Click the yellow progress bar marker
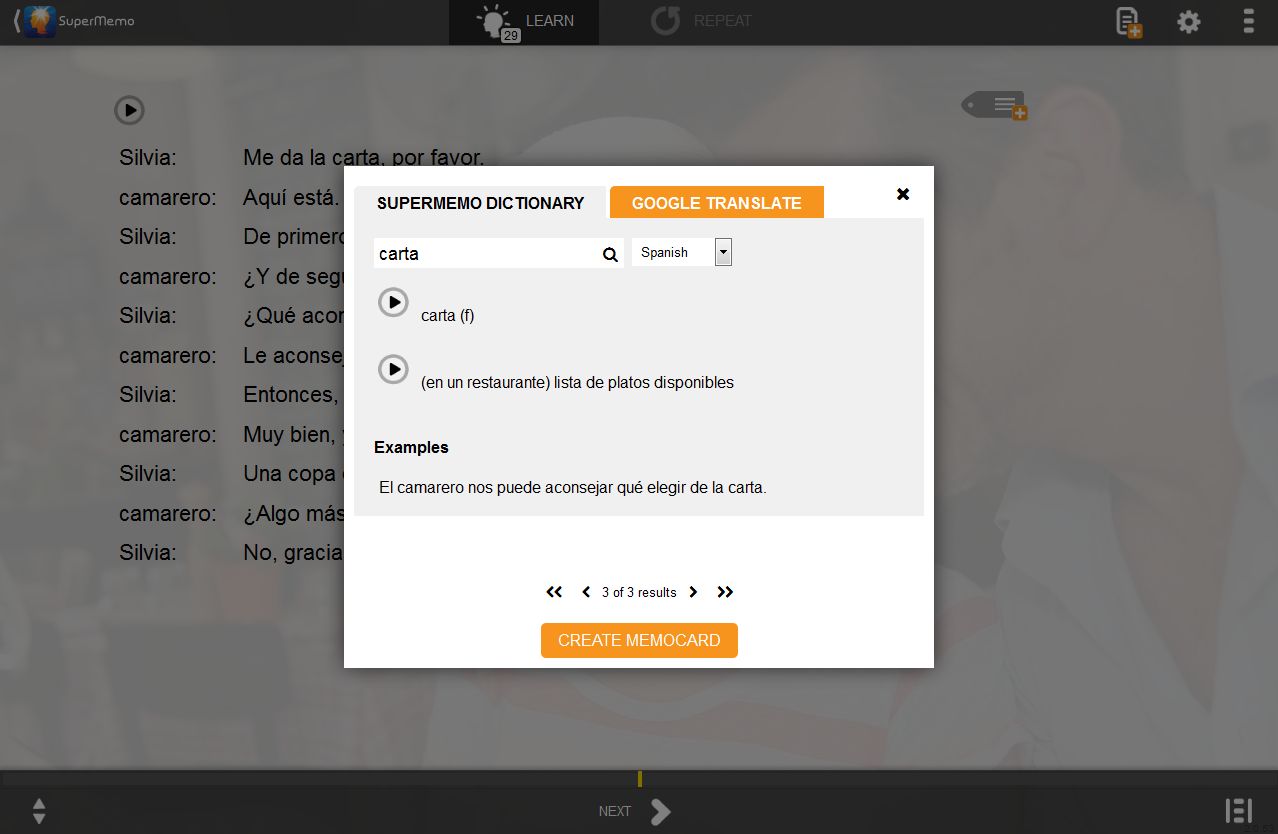1278x834 pixels. click(640, 779)
